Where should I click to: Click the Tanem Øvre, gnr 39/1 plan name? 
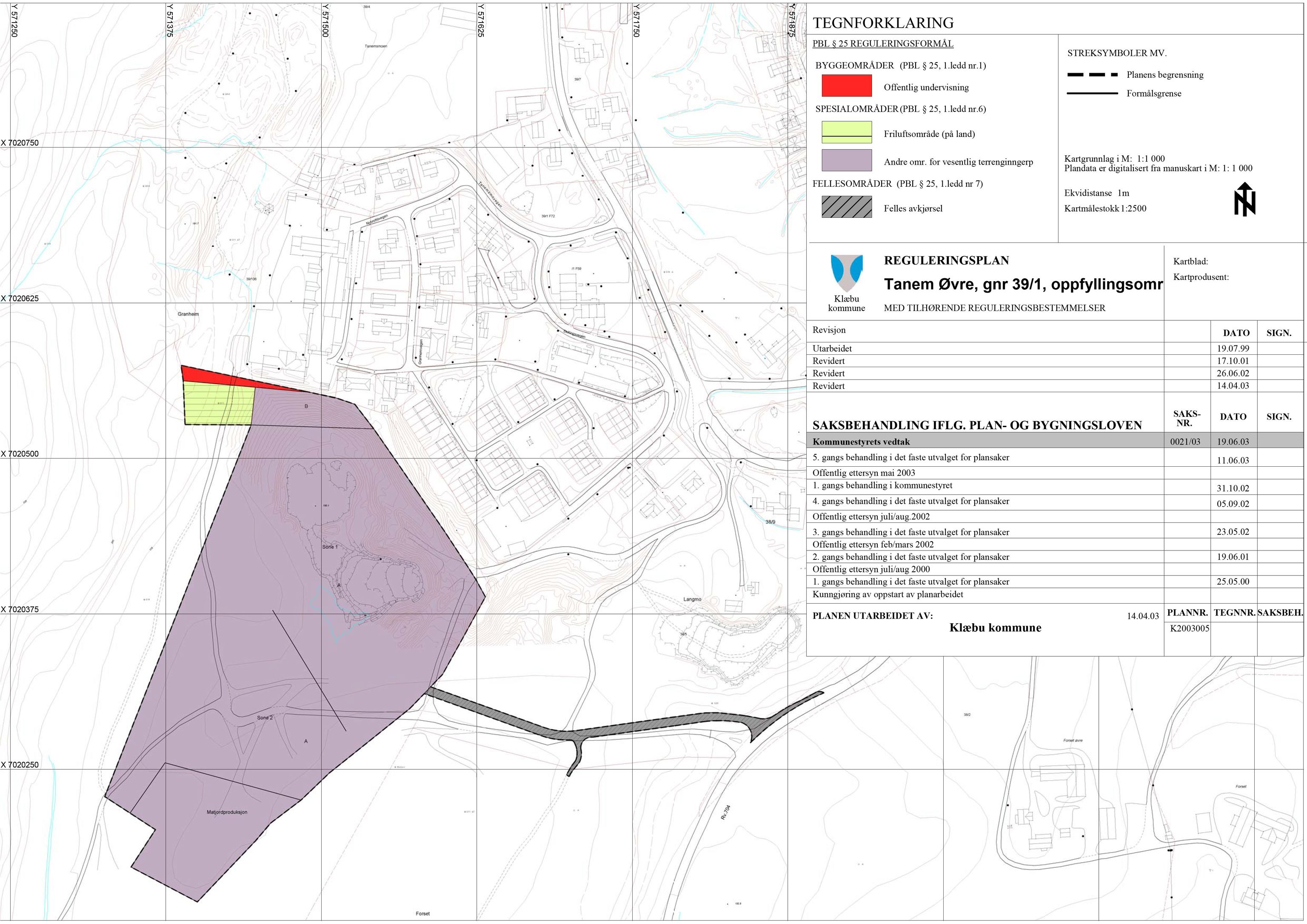pyautogui.click(x=1023, y=285)
